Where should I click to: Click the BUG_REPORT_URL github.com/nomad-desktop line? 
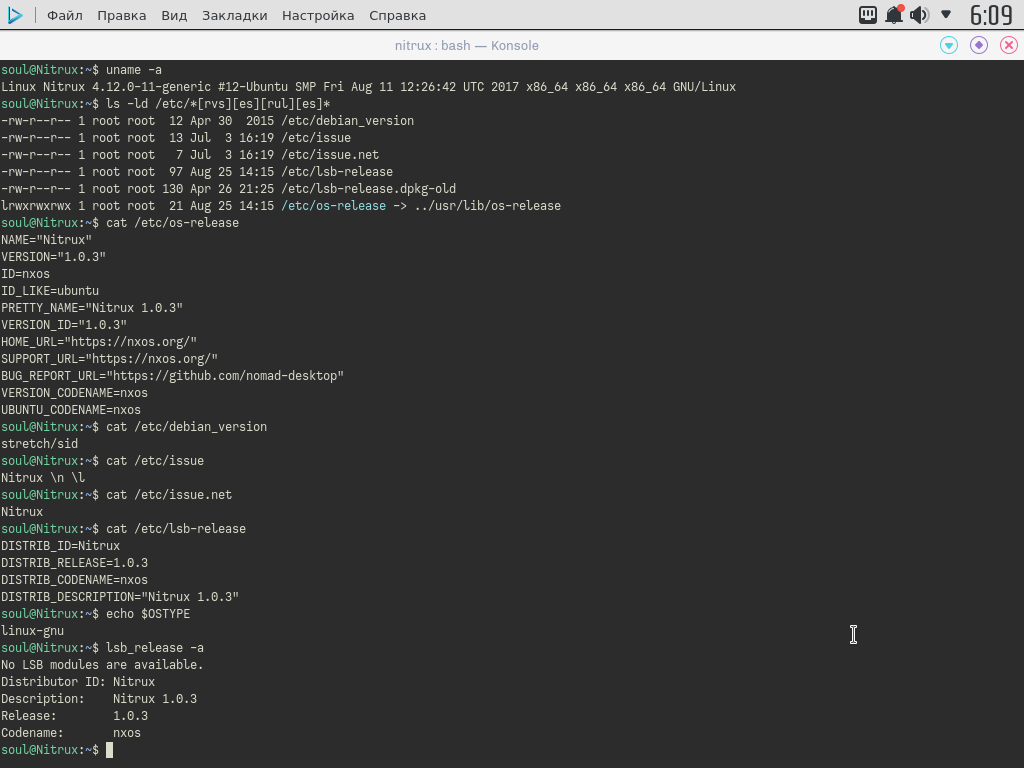point(172,376)
